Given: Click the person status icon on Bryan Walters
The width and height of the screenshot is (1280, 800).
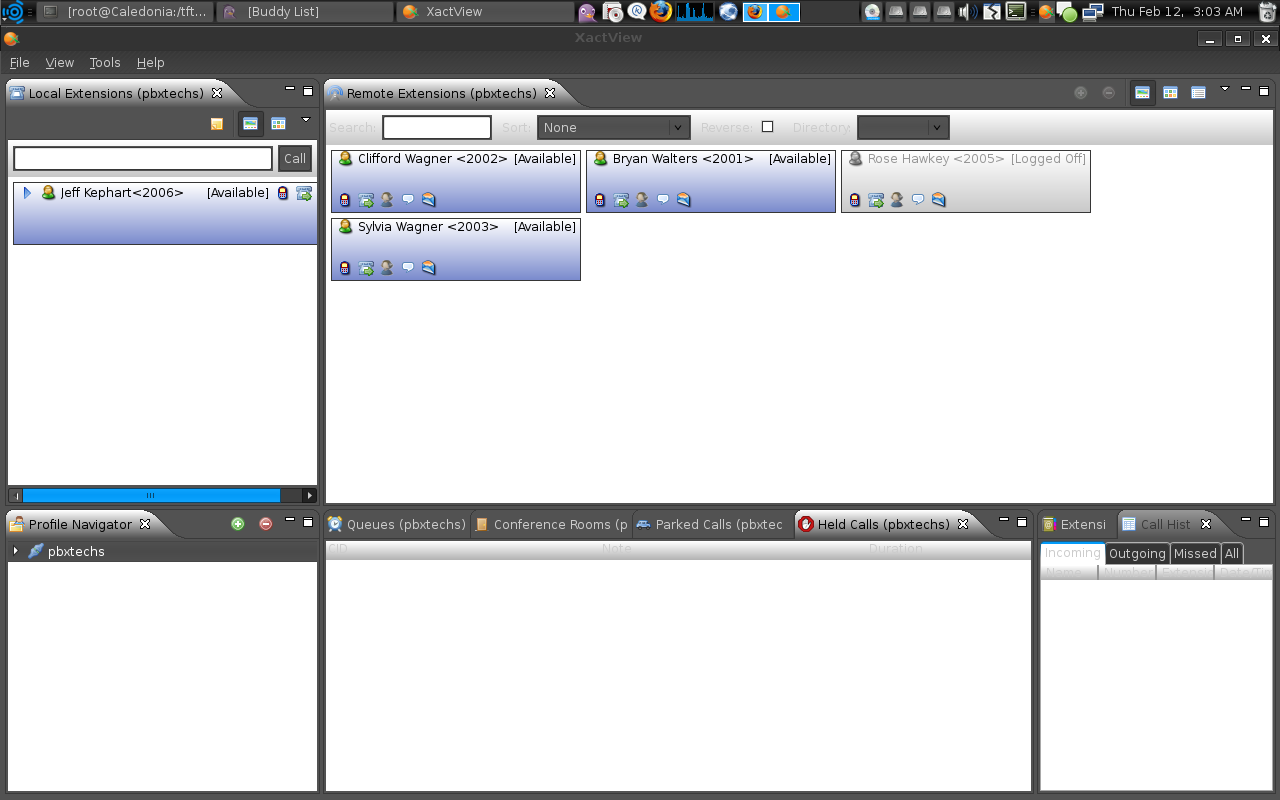Looking at the screenshot, I should click(x=640, y=199).
